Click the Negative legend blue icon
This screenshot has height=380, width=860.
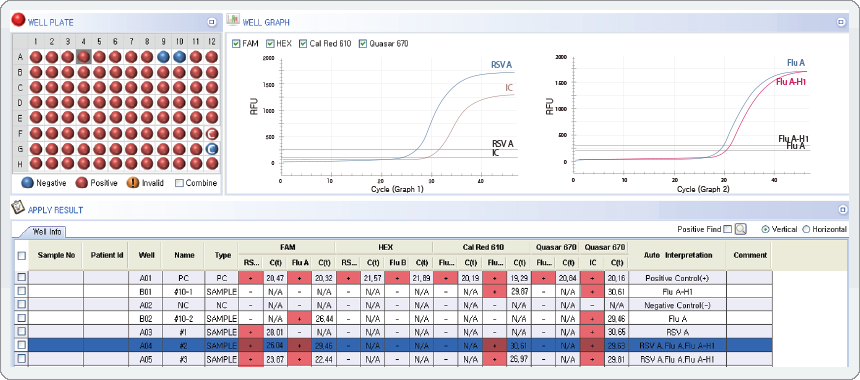[26, 183]
